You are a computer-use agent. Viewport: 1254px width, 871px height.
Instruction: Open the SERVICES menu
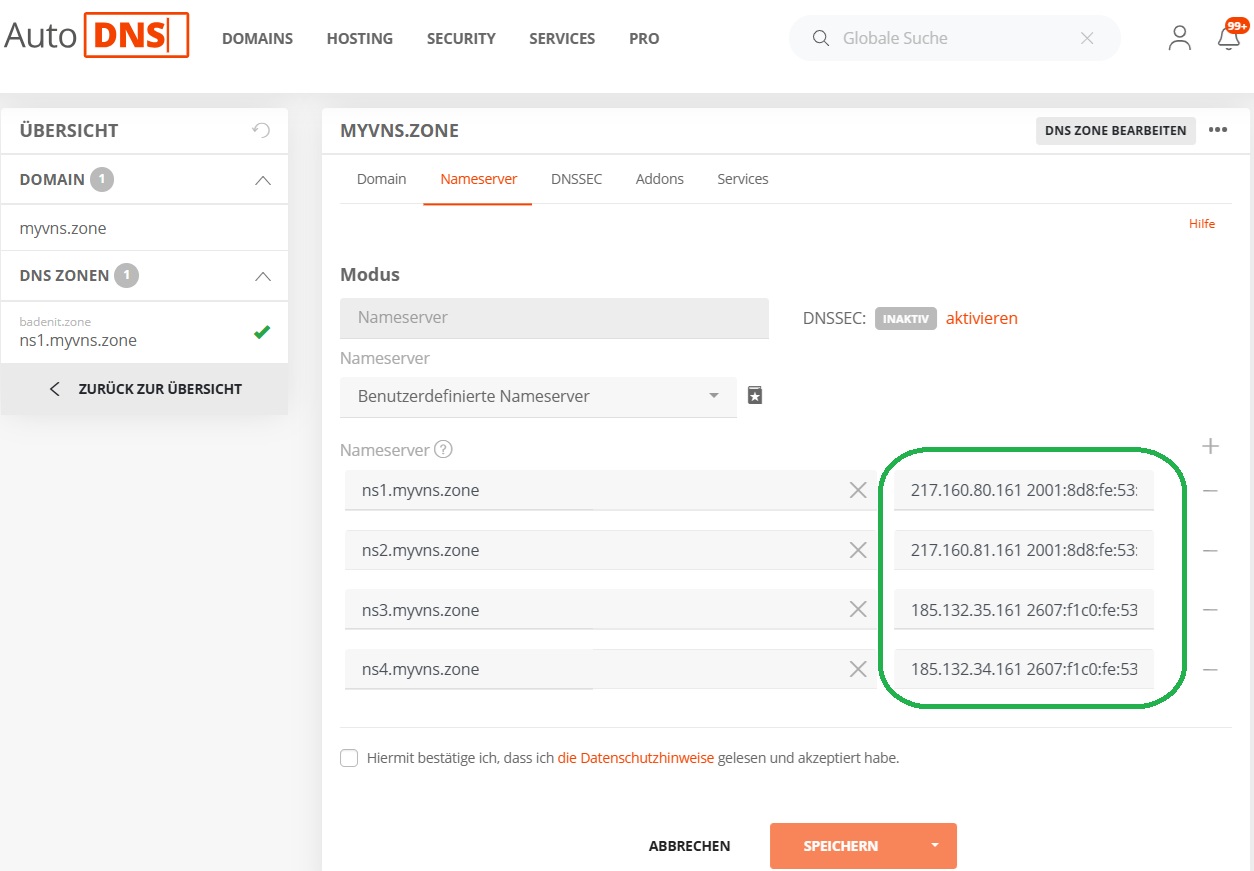(562, 38)
